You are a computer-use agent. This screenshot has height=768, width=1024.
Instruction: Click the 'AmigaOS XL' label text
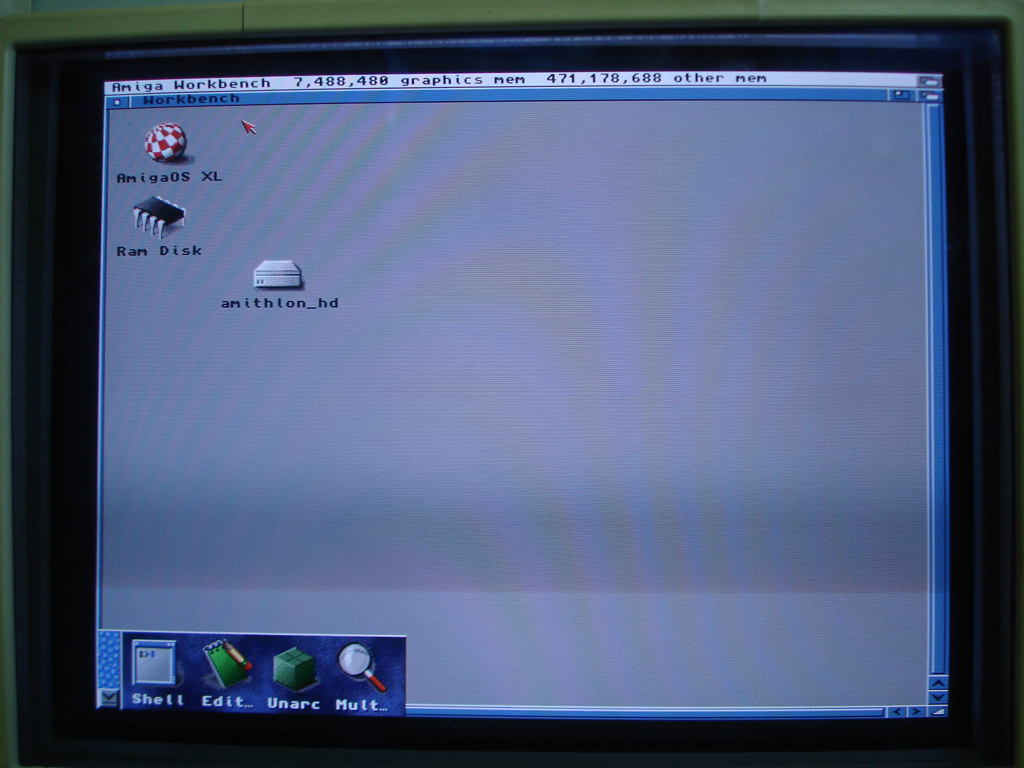coord(169,177)
